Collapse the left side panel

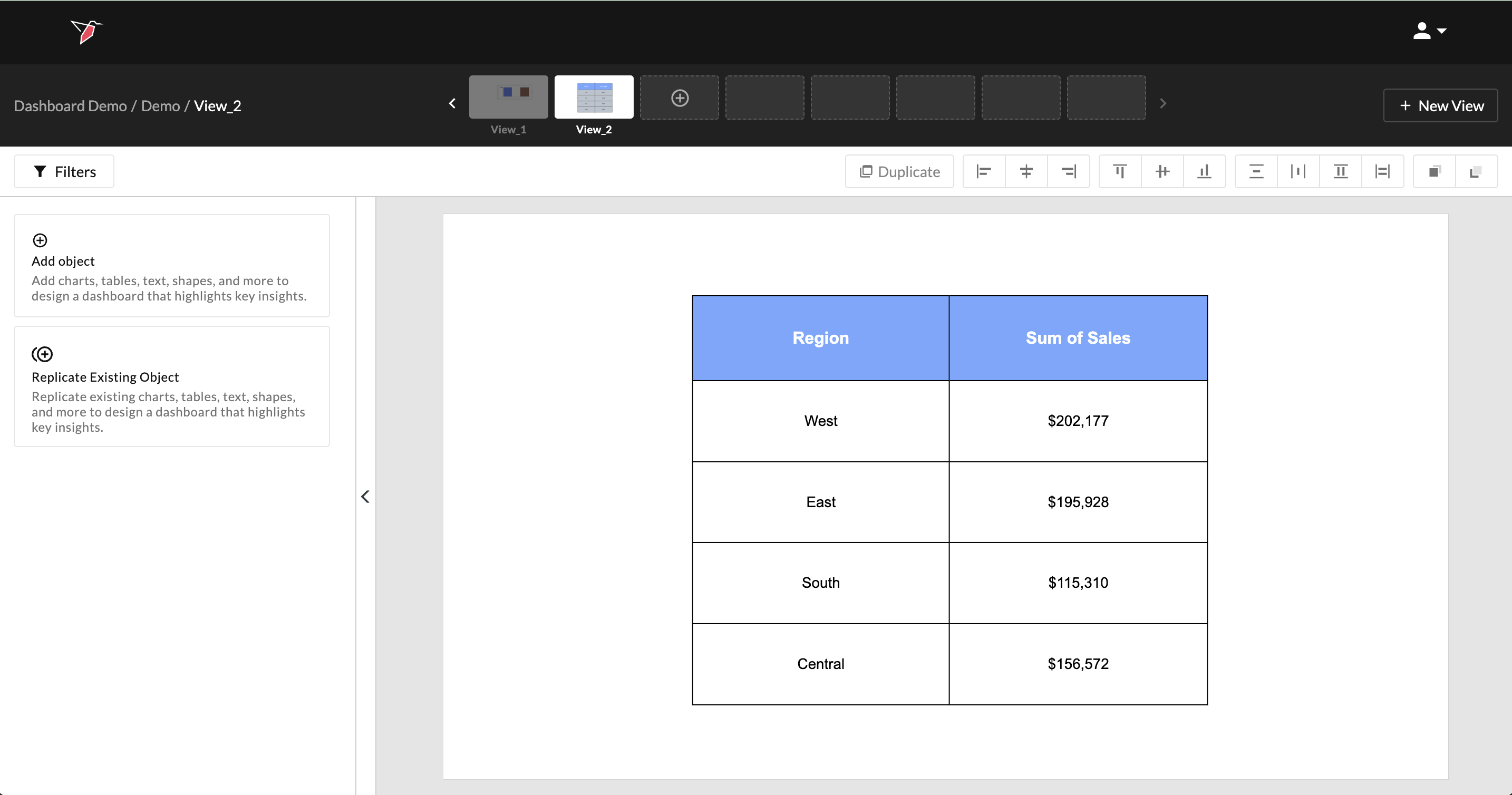coord(365,497)
